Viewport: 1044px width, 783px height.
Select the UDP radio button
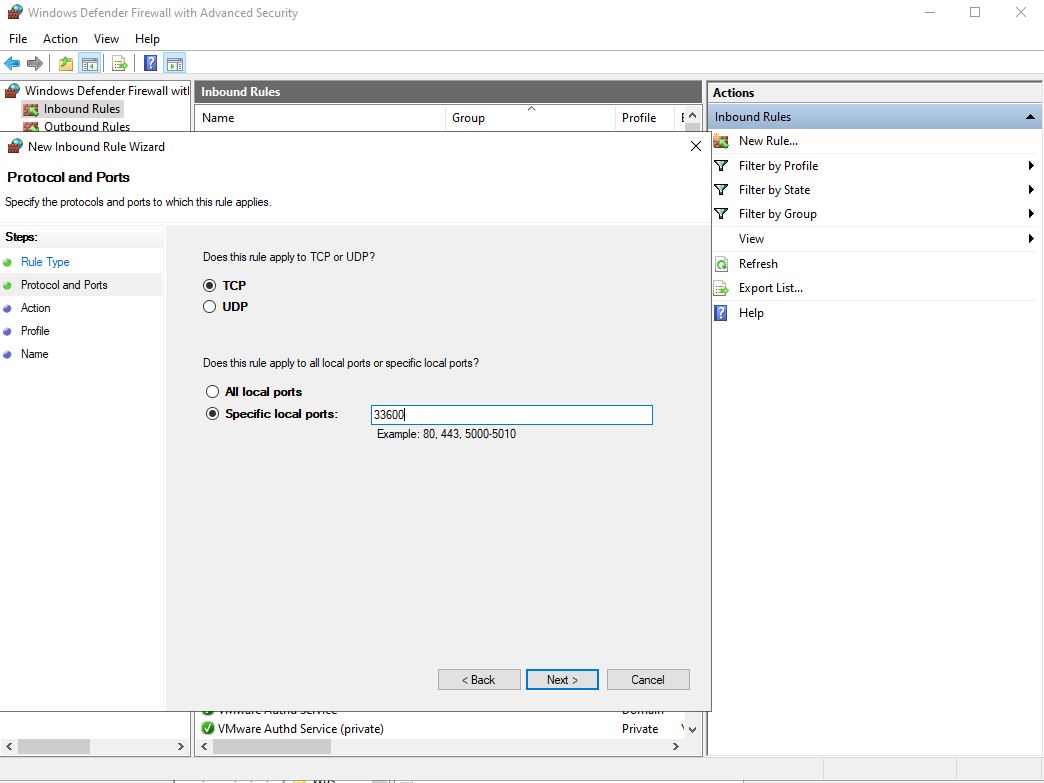click(210, 307)
